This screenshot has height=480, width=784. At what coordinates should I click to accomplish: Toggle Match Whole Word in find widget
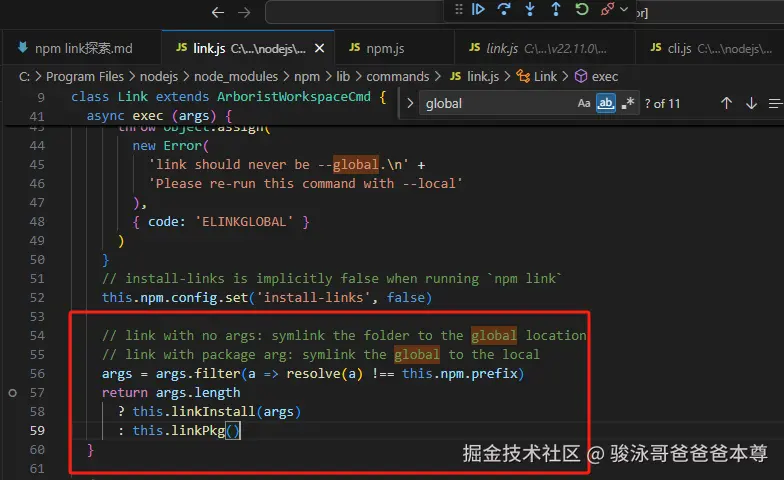pos(606,104)
